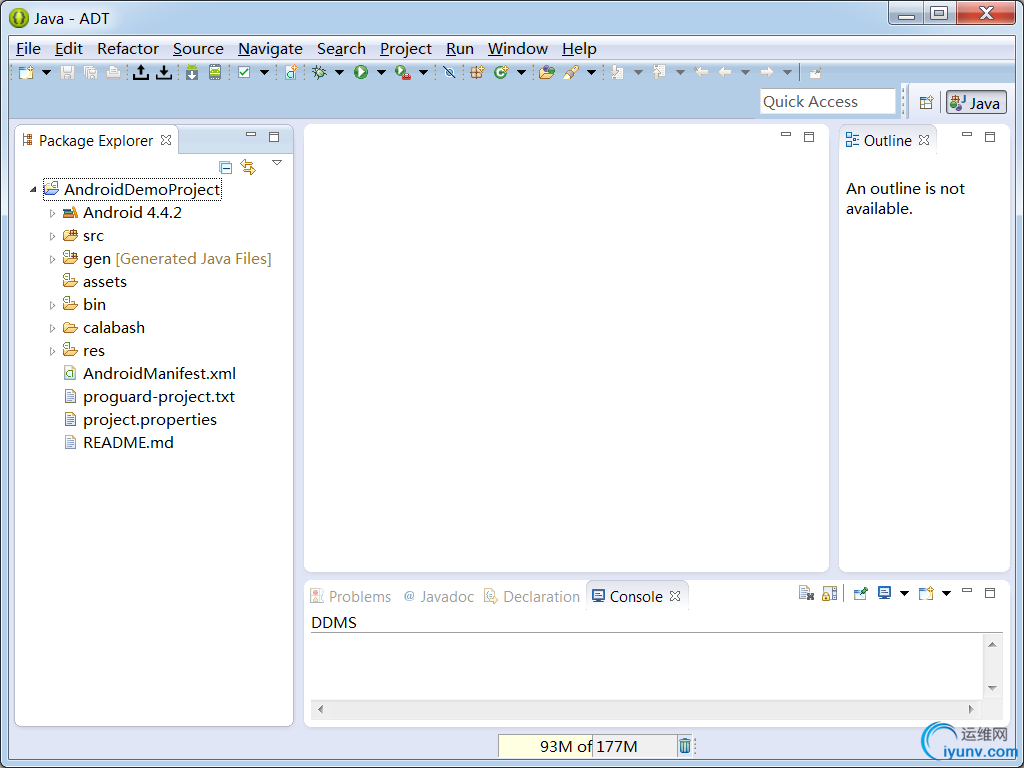Open the Project menu
Image resolution: width=1024 pixels, height=768 pixels.
point(406,49)
